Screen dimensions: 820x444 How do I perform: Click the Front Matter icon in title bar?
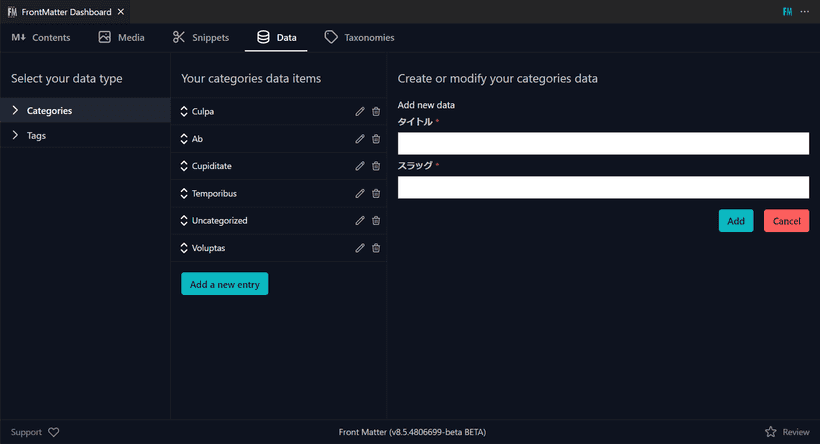pyautogui.click(x=785, y=11)
